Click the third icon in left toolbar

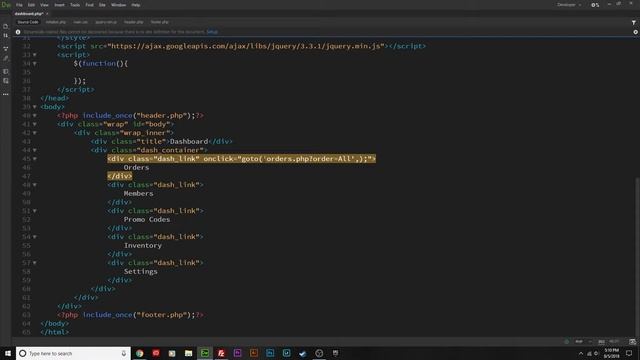pyautogui.click(x=6, y=49)
